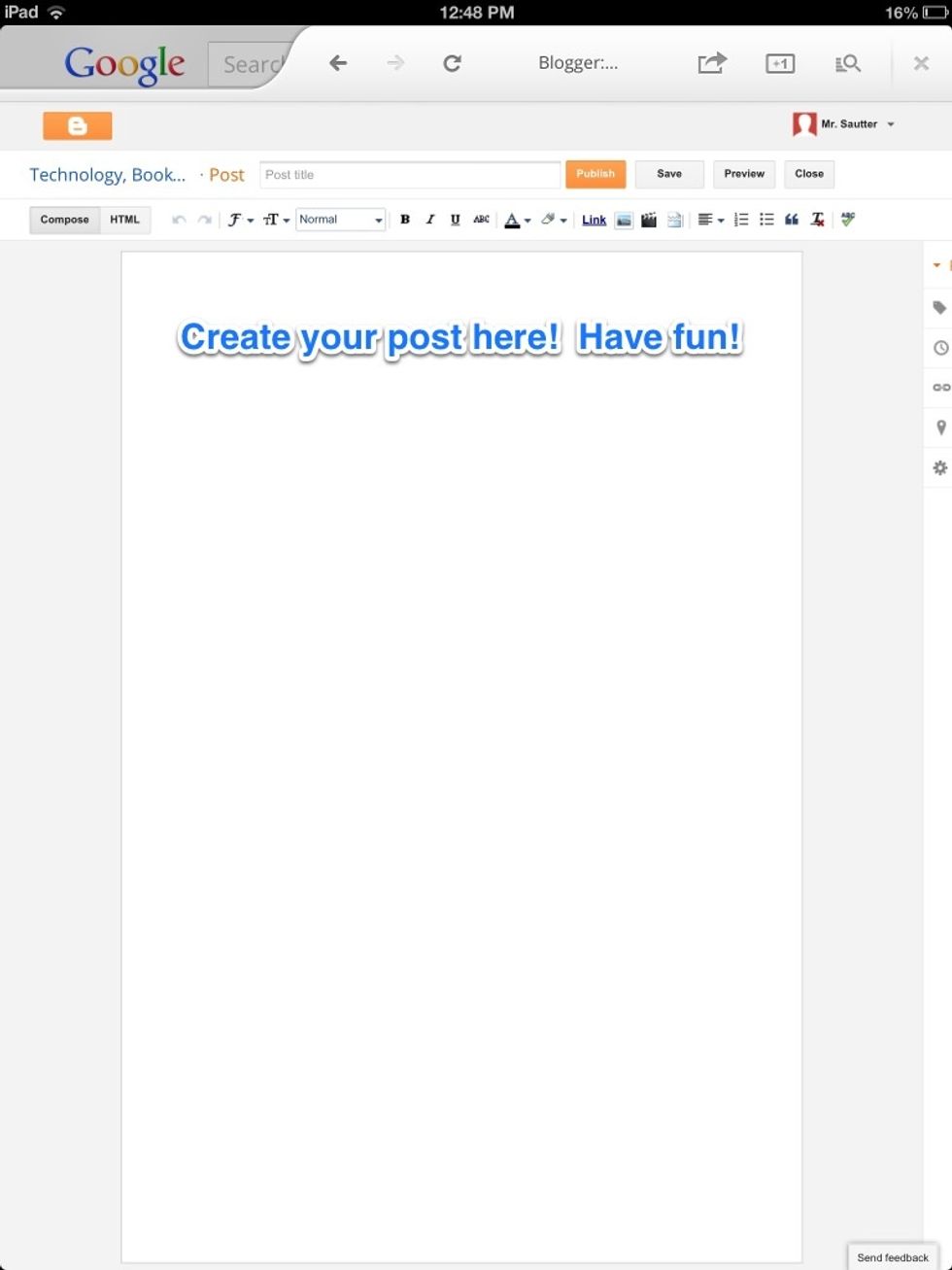This screenshot has width=952, height=1270.
Task: Open the font size dropdown
Action: [276, 220]
